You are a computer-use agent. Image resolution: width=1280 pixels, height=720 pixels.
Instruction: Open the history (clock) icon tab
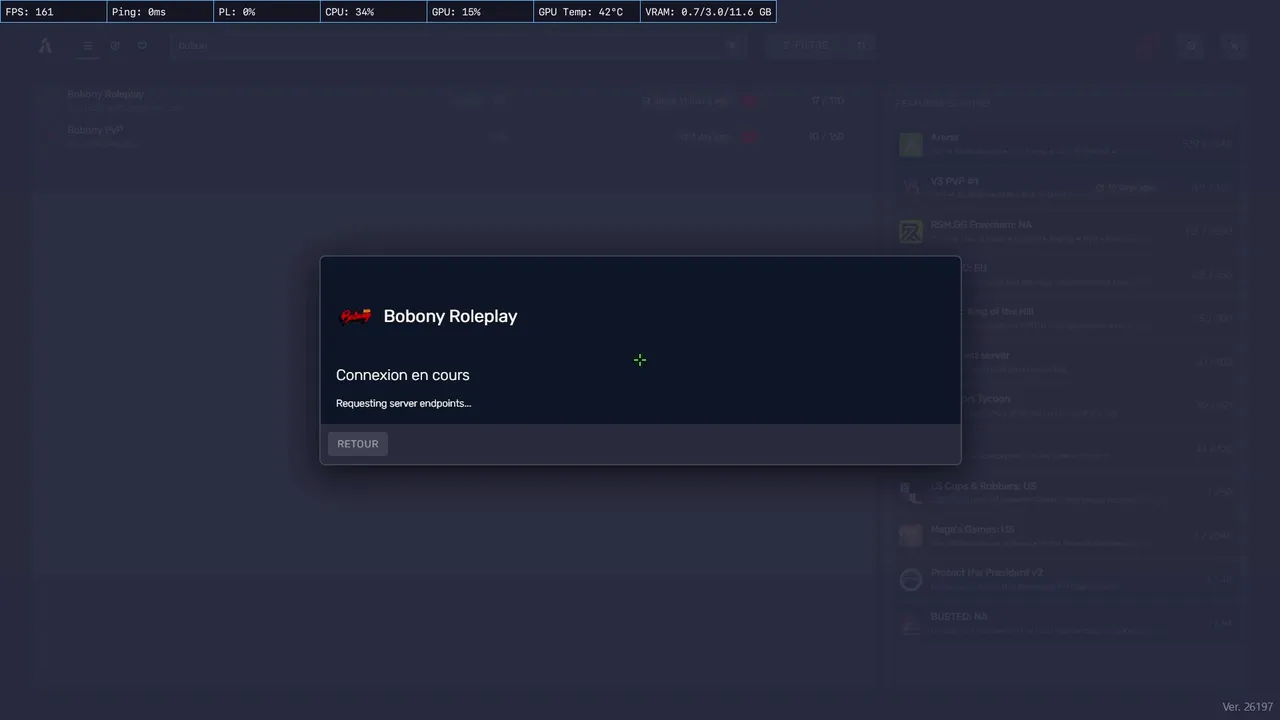[115, 45]
